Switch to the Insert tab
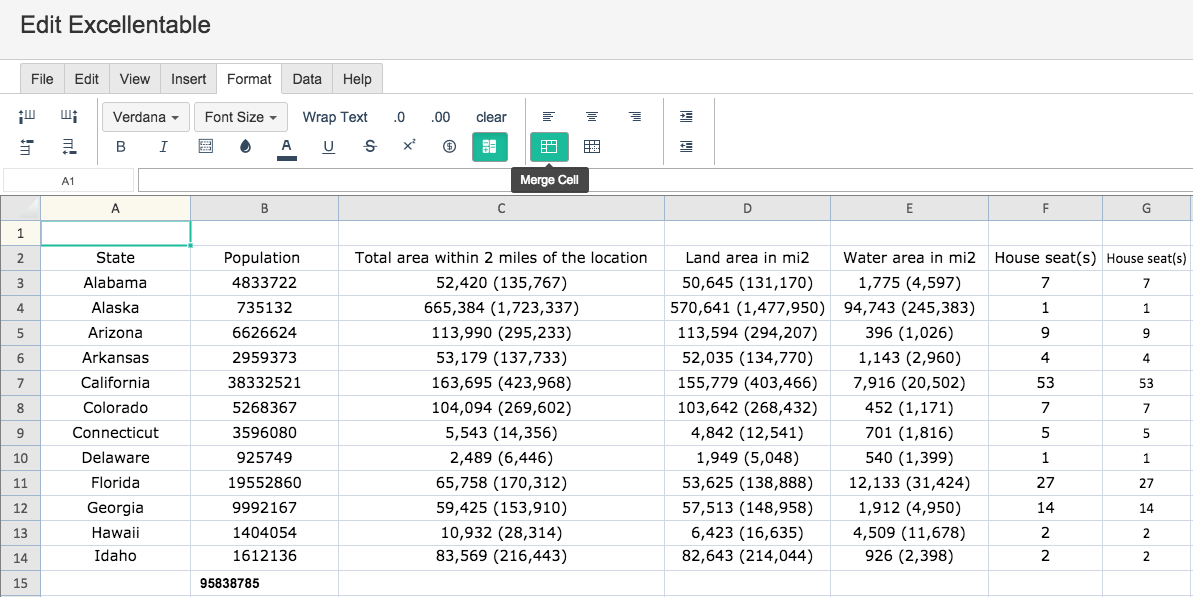 (189, 79)
